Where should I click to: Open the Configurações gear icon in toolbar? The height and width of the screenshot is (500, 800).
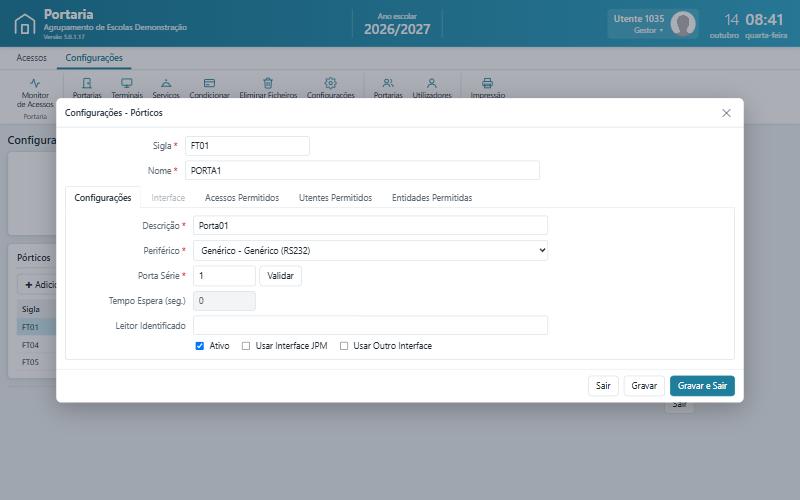[x=330, y=83]
